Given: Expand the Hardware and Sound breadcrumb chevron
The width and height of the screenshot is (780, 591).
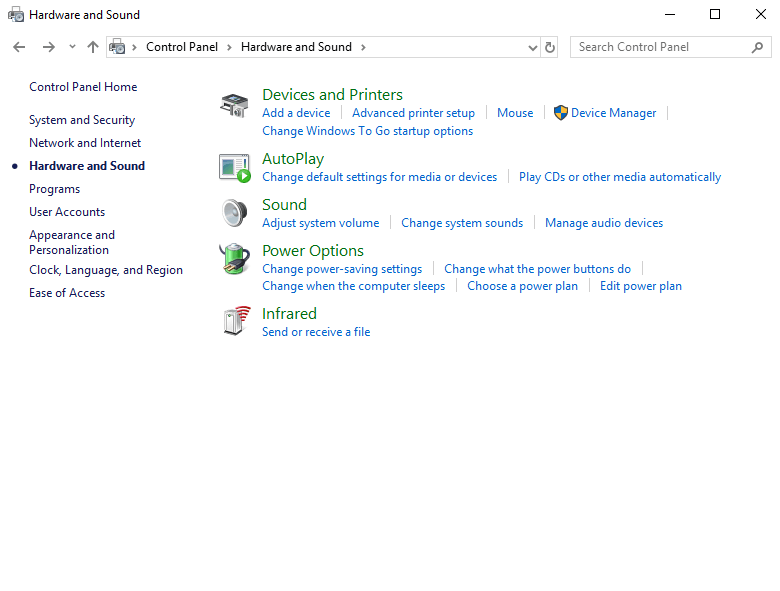Looking at the screenshot, I should point(363,47).
